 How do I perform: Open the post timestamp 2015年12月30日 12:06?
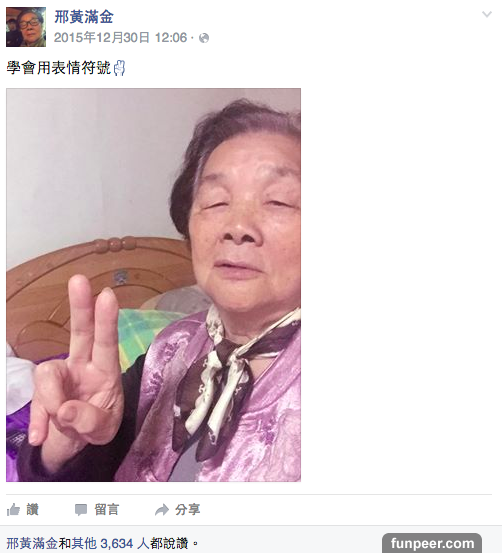[120, 38]
